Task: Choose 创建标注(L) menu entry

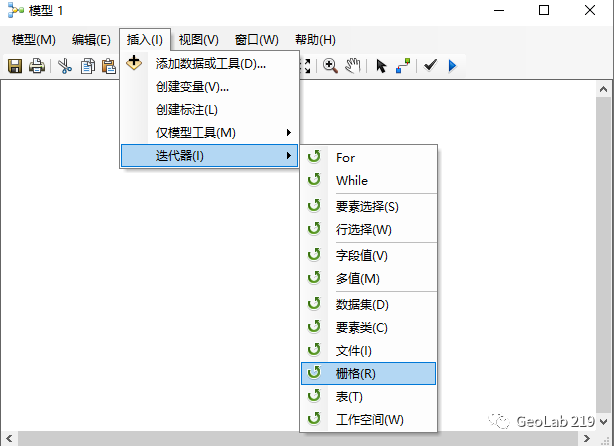Action: point(210,110)
